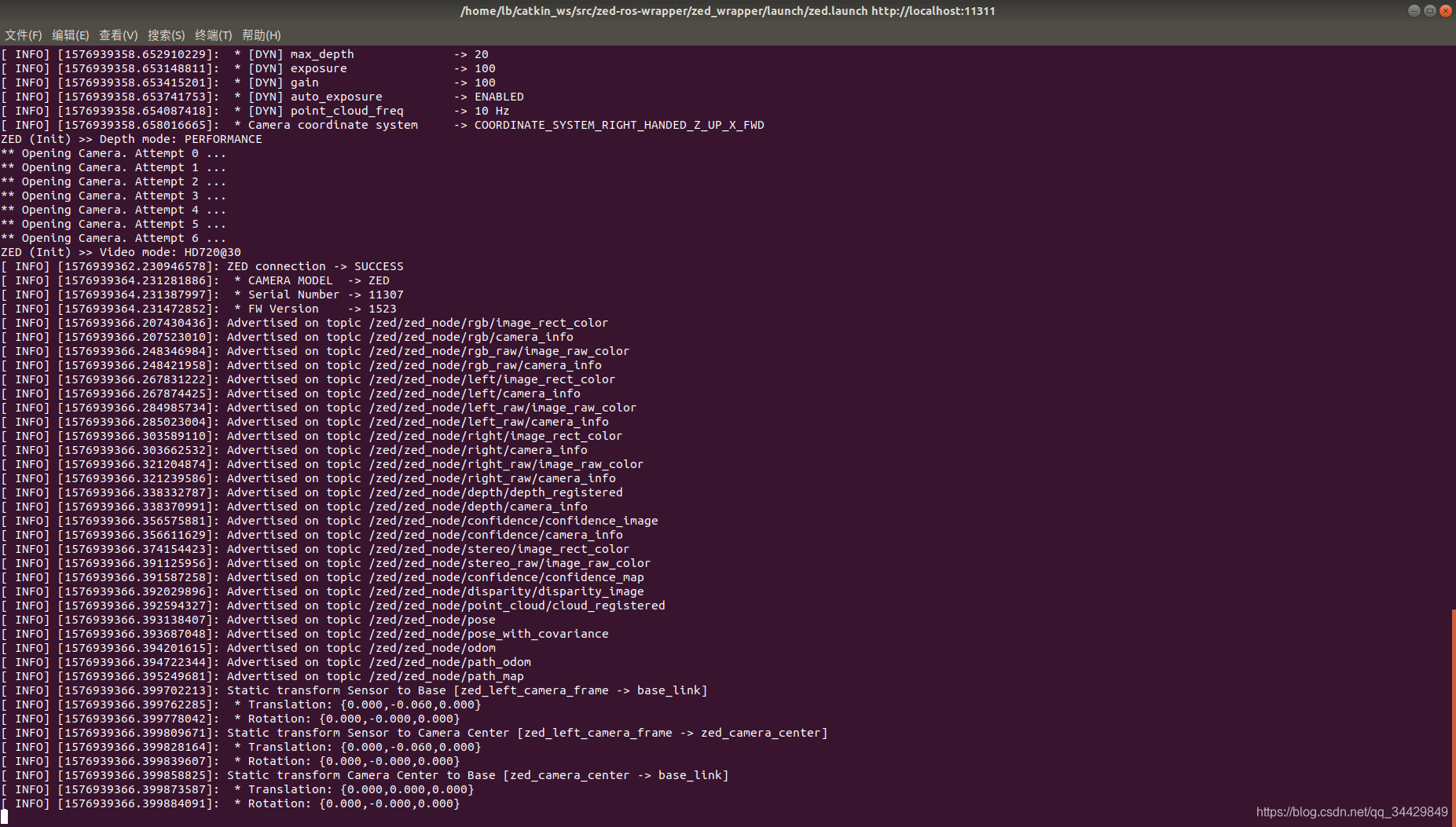Click topic /zed/zed_node/left_raw/image_raw_color
Screen dimensions: 1456x827
click(x=503, y=408)
